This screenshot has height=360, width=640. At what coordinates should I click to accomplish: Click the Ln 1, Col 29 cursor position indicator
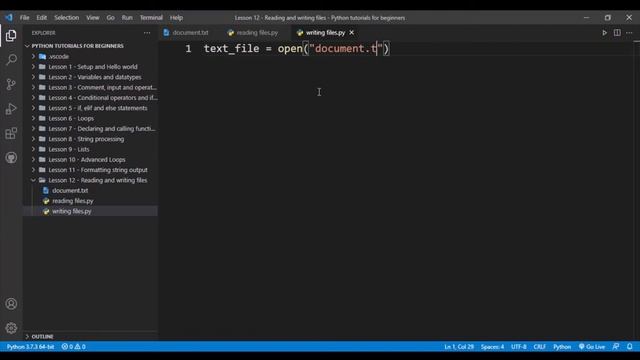coord(459,347)
